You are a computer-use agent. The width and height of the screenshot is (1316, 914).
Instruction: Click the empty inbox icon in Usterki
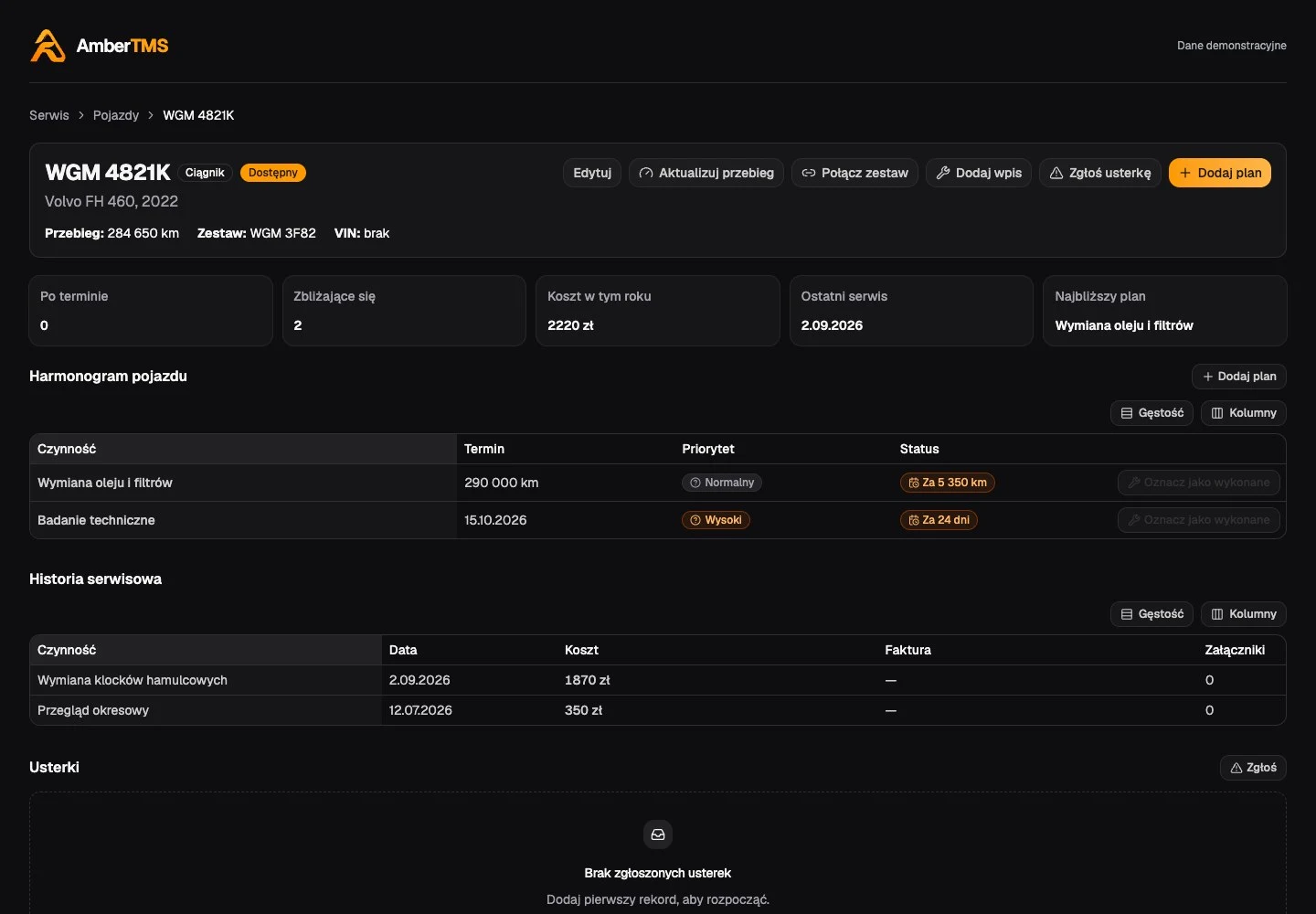658,834
